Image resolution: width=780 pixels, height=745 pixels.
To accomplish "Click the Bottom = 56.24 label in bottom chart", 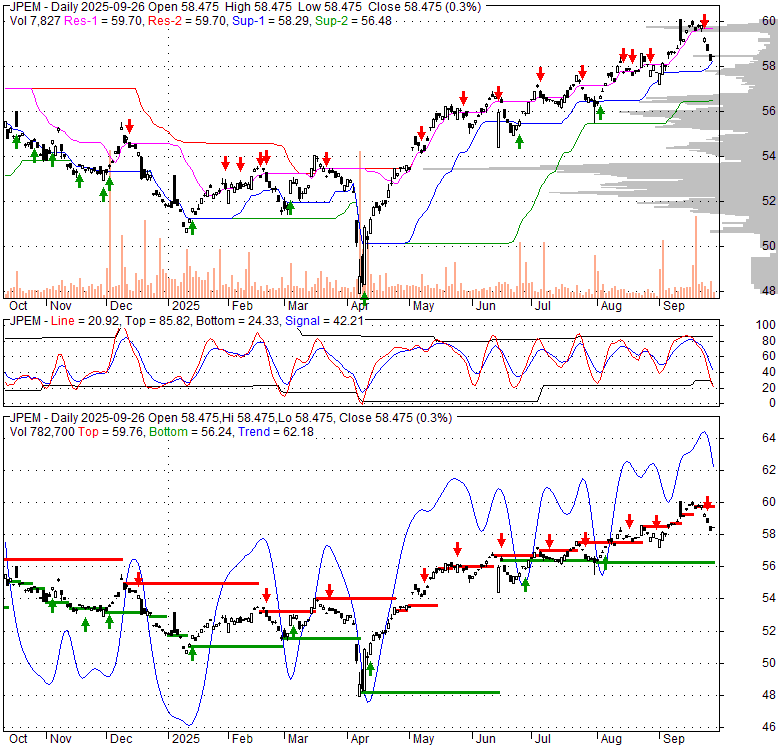I will (191, 432).
